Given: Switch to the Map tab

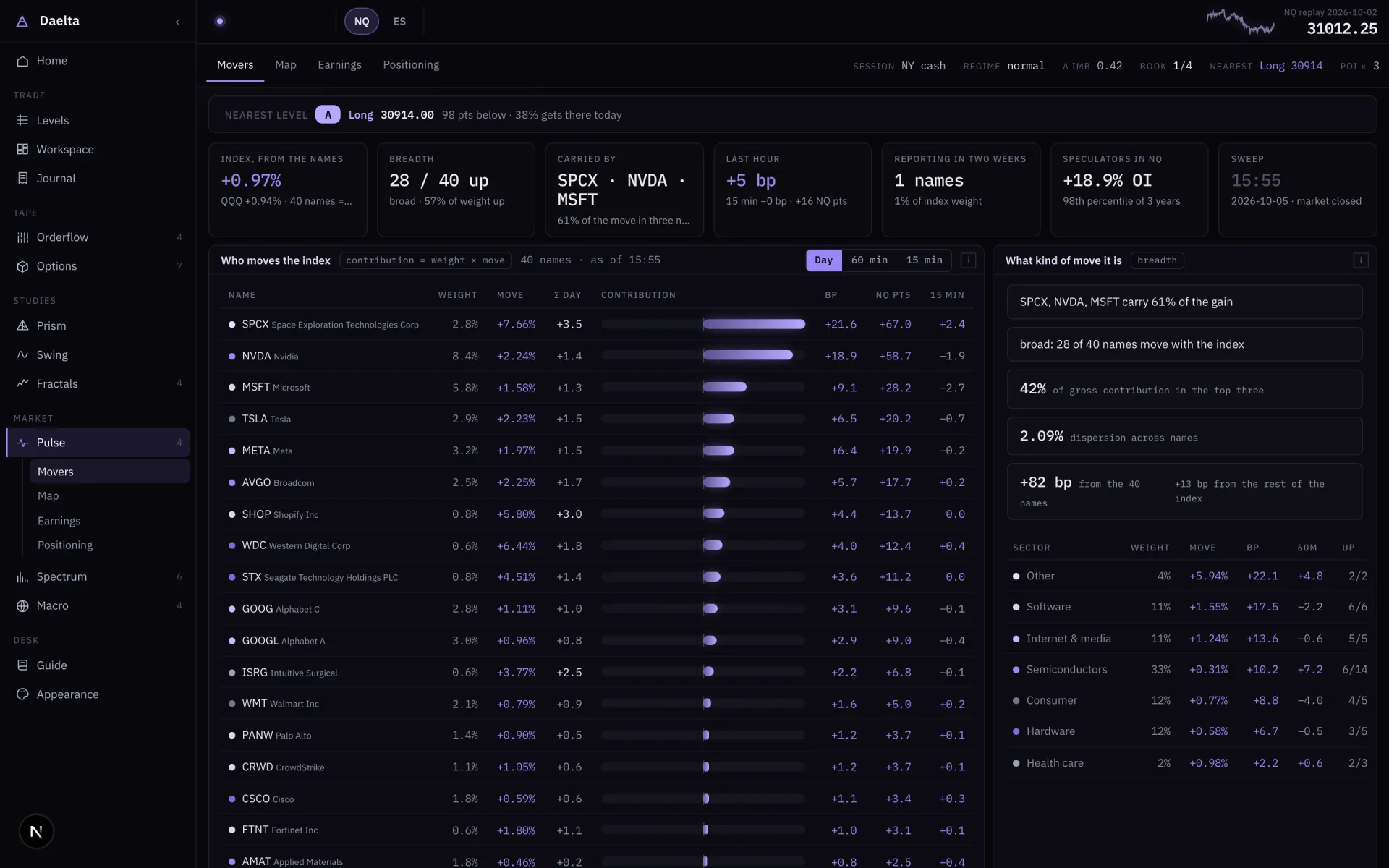Looking at the screenshot, I should point(286,65).
